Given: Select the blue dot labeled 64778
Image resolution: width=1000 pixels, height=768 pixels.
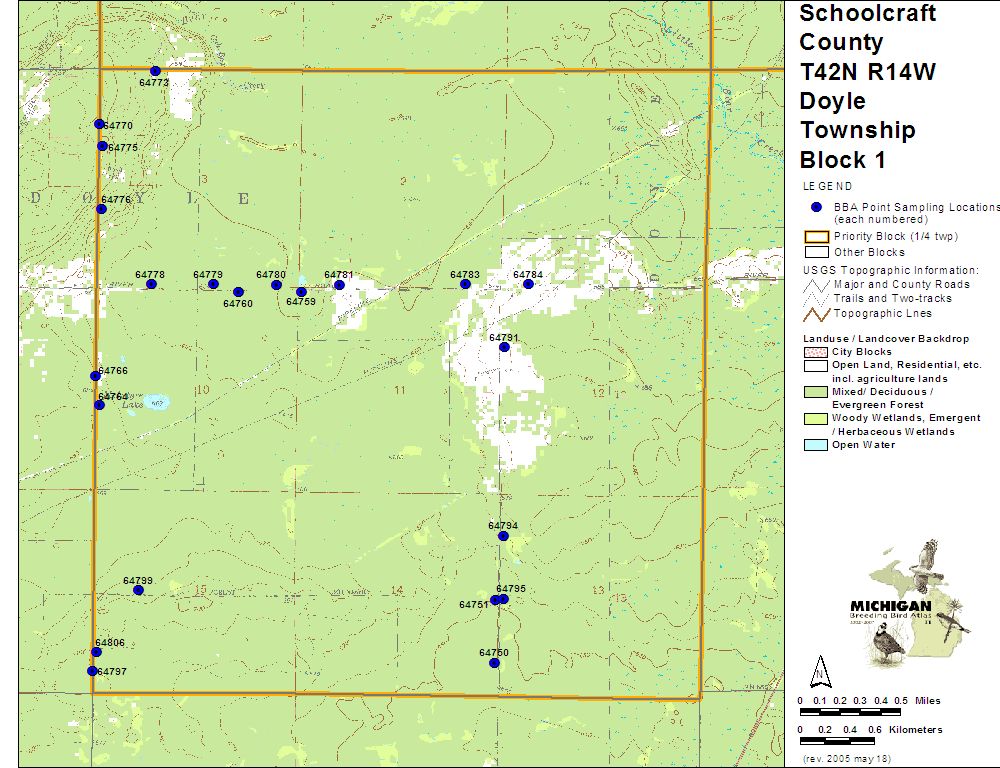Looking at the screenshot, I should 151,284.
